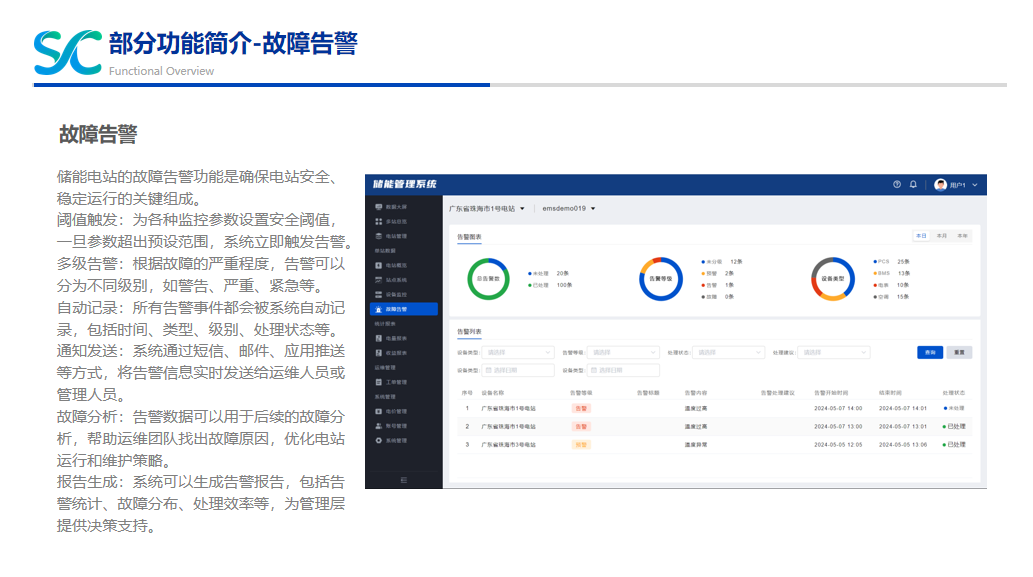This screenshot has width=1033, height=577.
Task: Click the 总告警数 donut chart
Action: (x=488, y=278)
